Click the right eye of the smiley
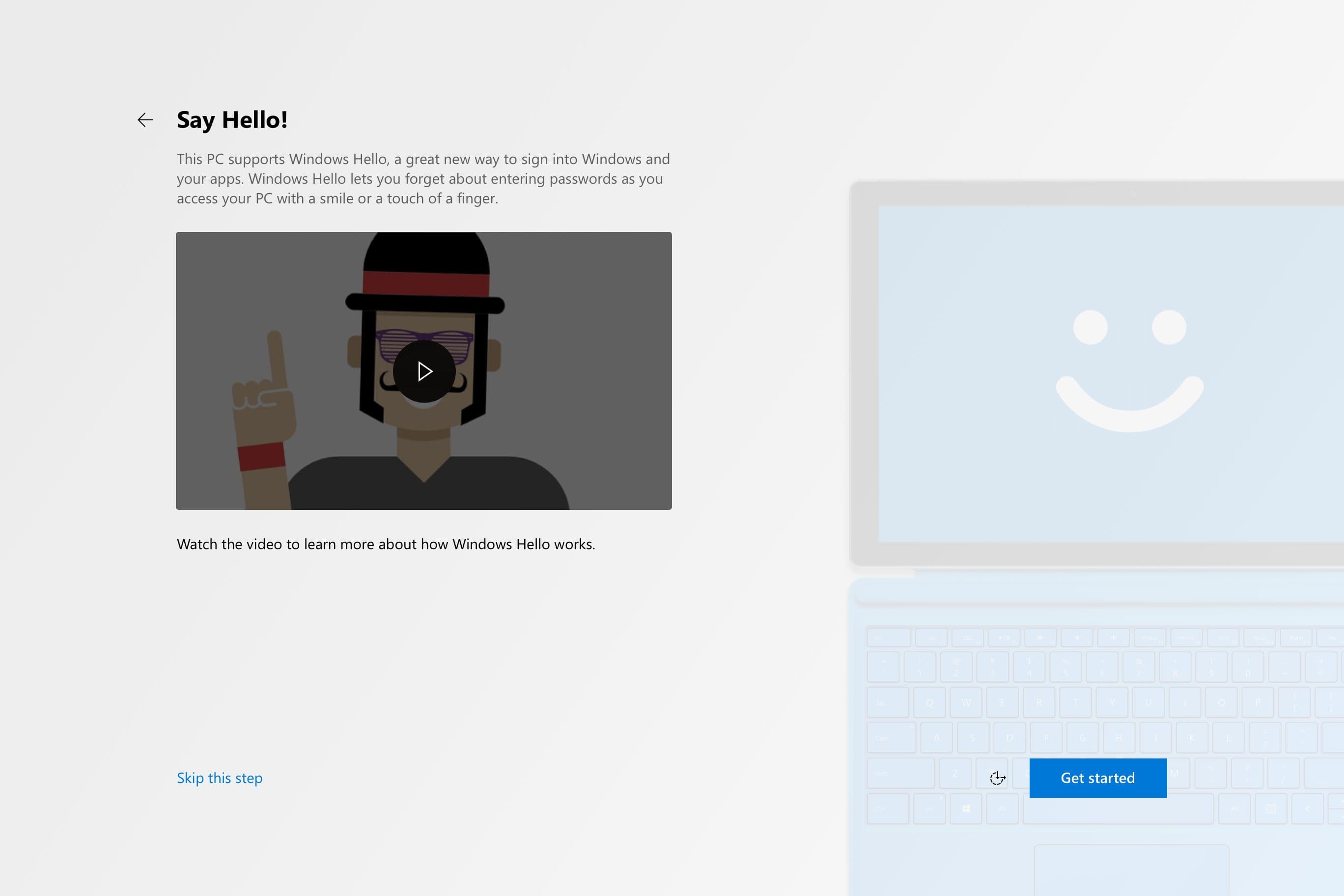The width and height of the screenshot is (1344, 896). pos(1169,328)
